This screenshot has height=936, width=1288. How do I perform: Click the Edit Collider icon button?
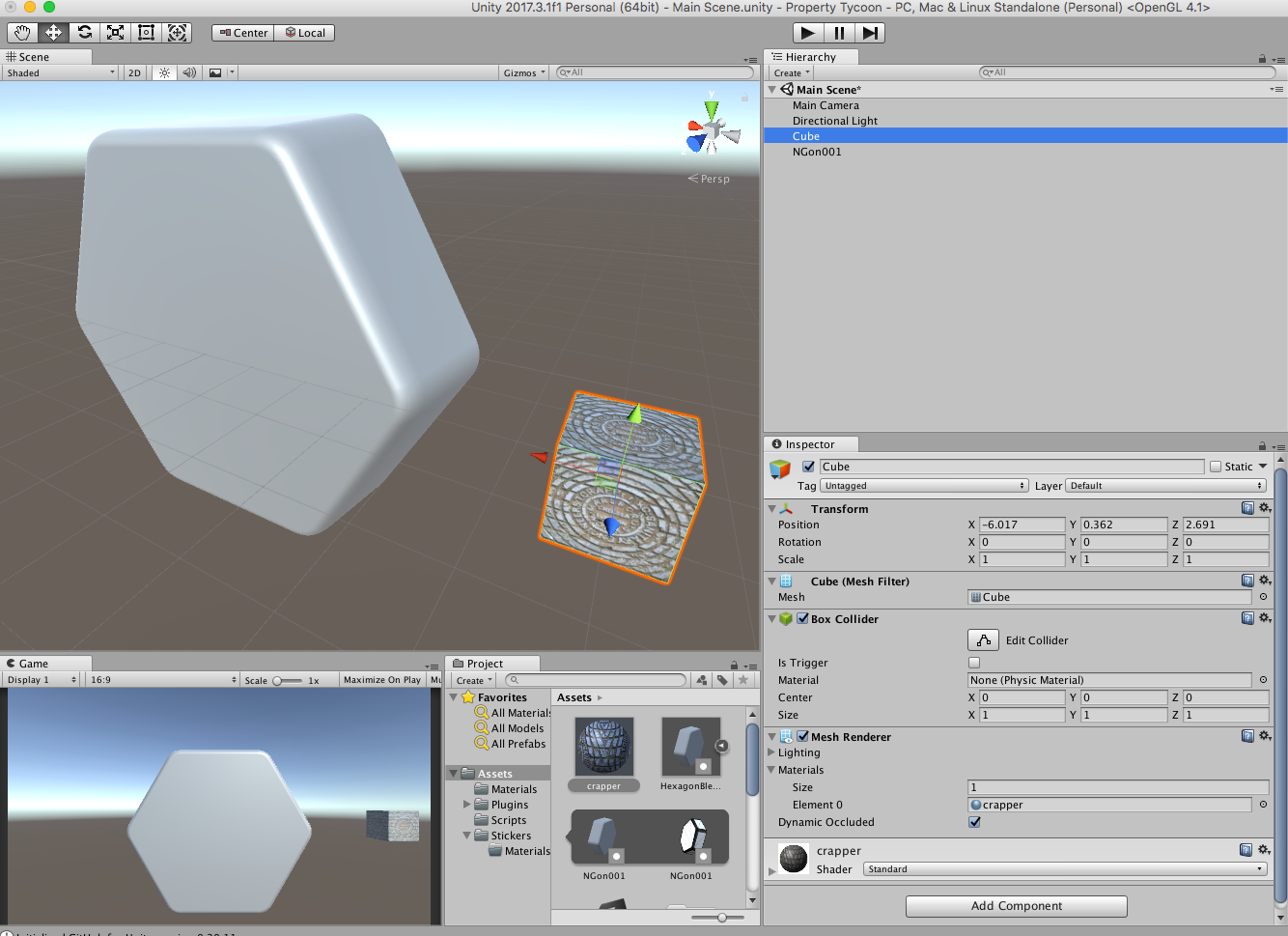point(983,639)
